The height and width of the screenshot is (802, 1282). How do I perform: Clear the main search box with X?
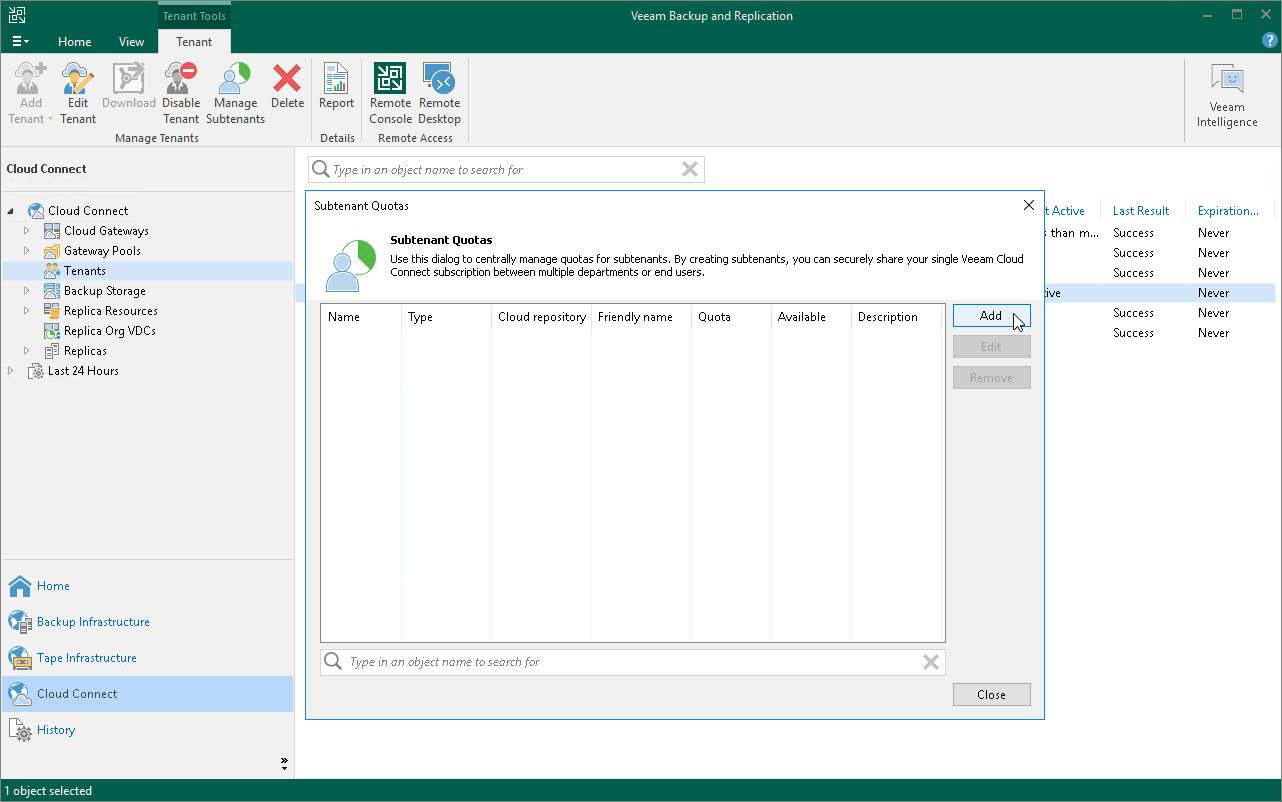pyautogui.click(x=690, y=170)
